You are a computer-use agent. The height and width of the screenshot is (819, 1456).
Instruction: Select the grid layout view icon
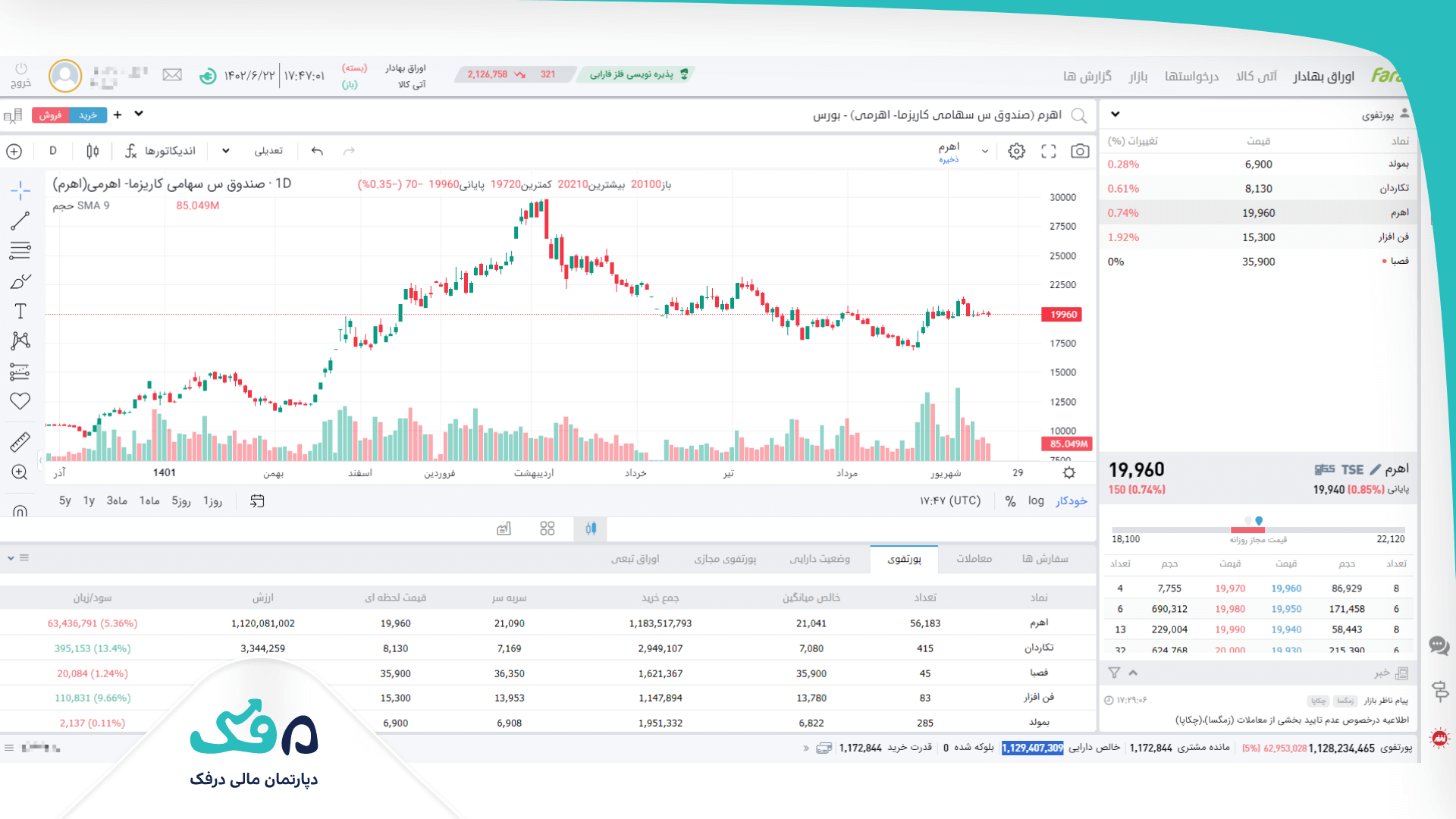(x=548, y=529)
